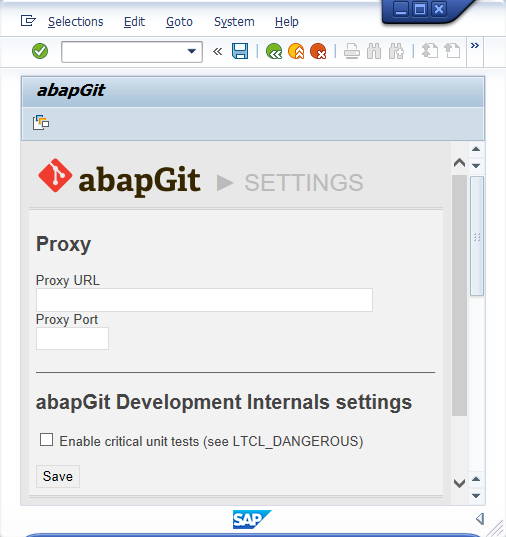Click the overlapping windows icon under abapGit title
Image resolution: width=506 pixels, height=537 pixels.
point(41,123)
